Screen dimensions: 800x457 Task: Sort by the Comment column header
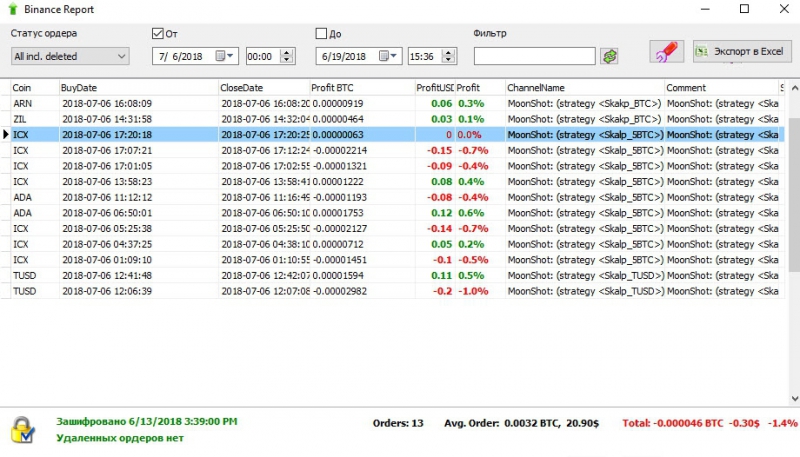[x=721, y=88]
